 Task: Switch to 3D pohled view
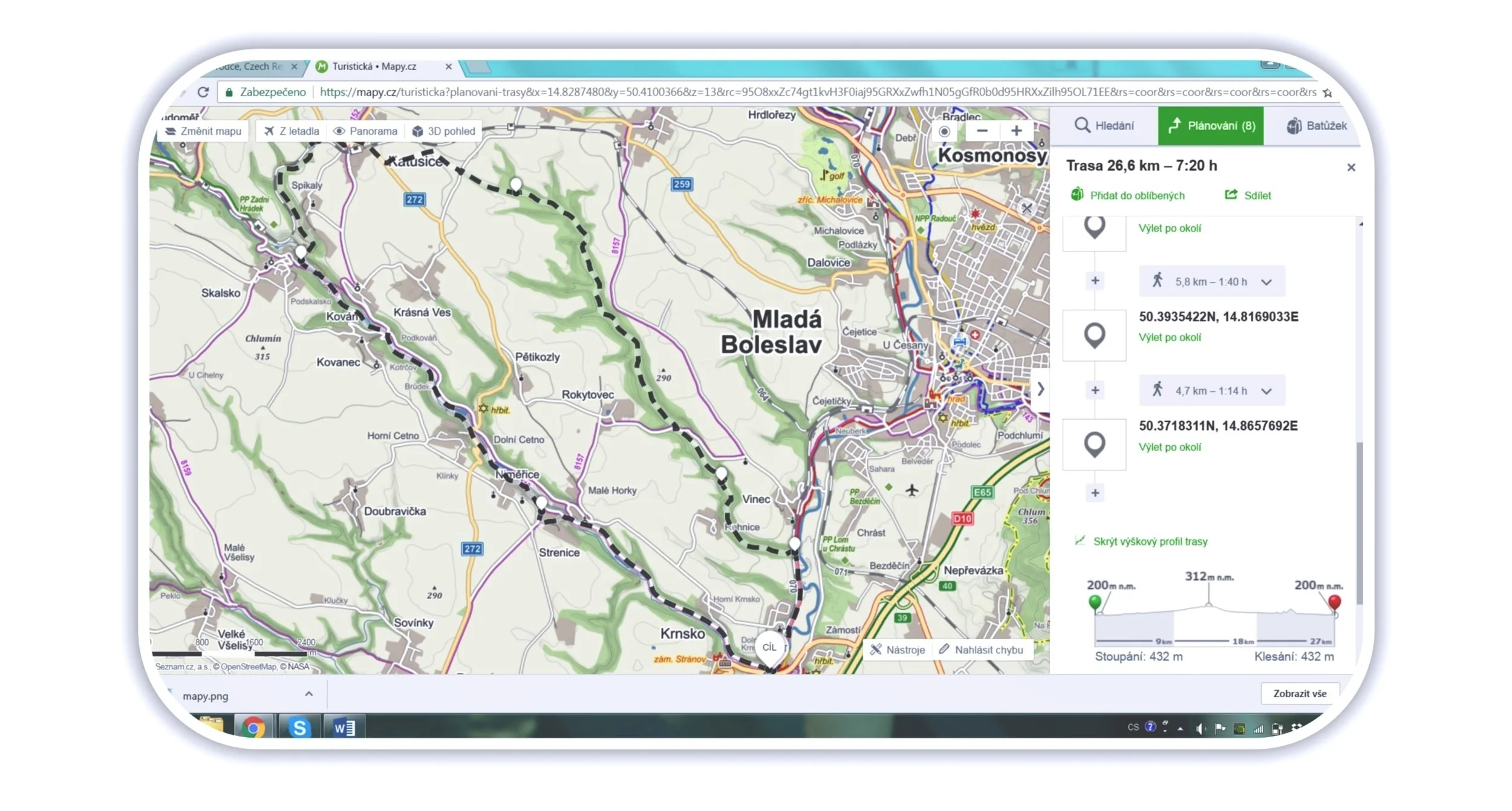coord(444,131)
